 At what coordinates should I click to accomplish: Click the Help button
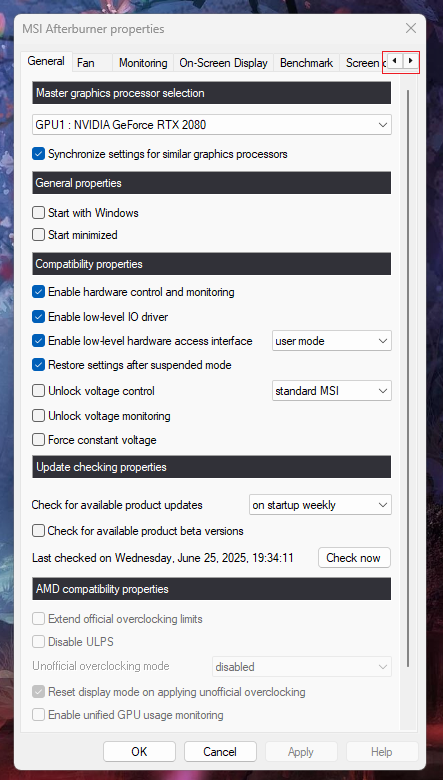(382, 751)
